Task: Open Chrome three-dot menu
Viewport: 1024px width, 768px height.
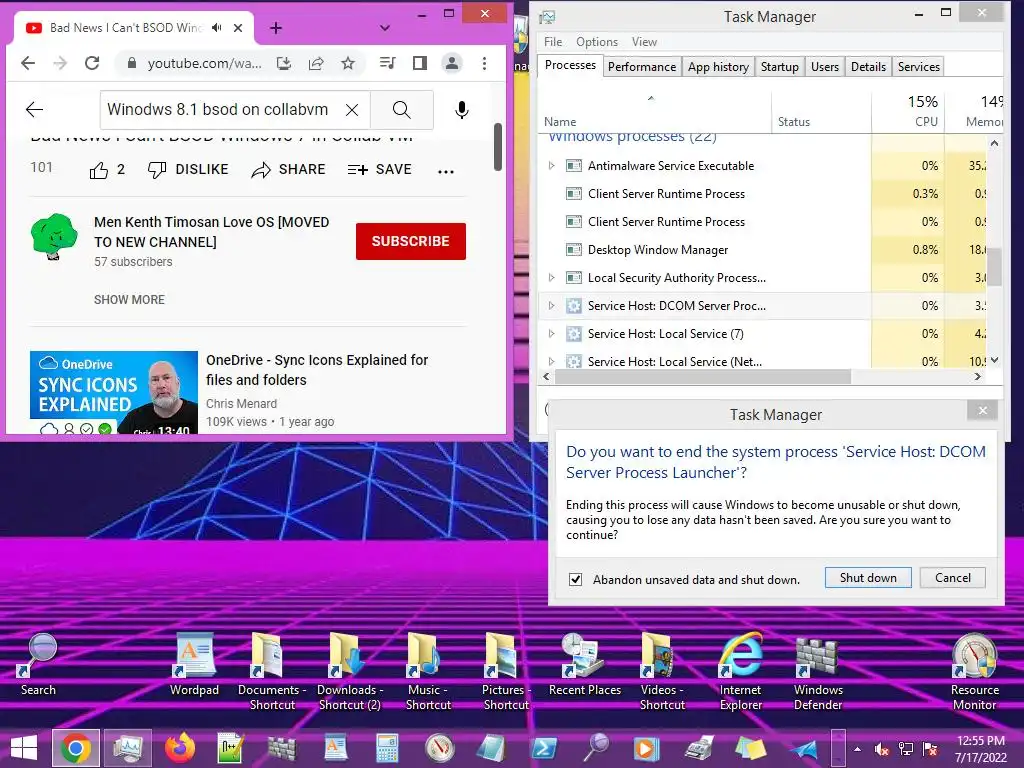Action: [484, 63]
